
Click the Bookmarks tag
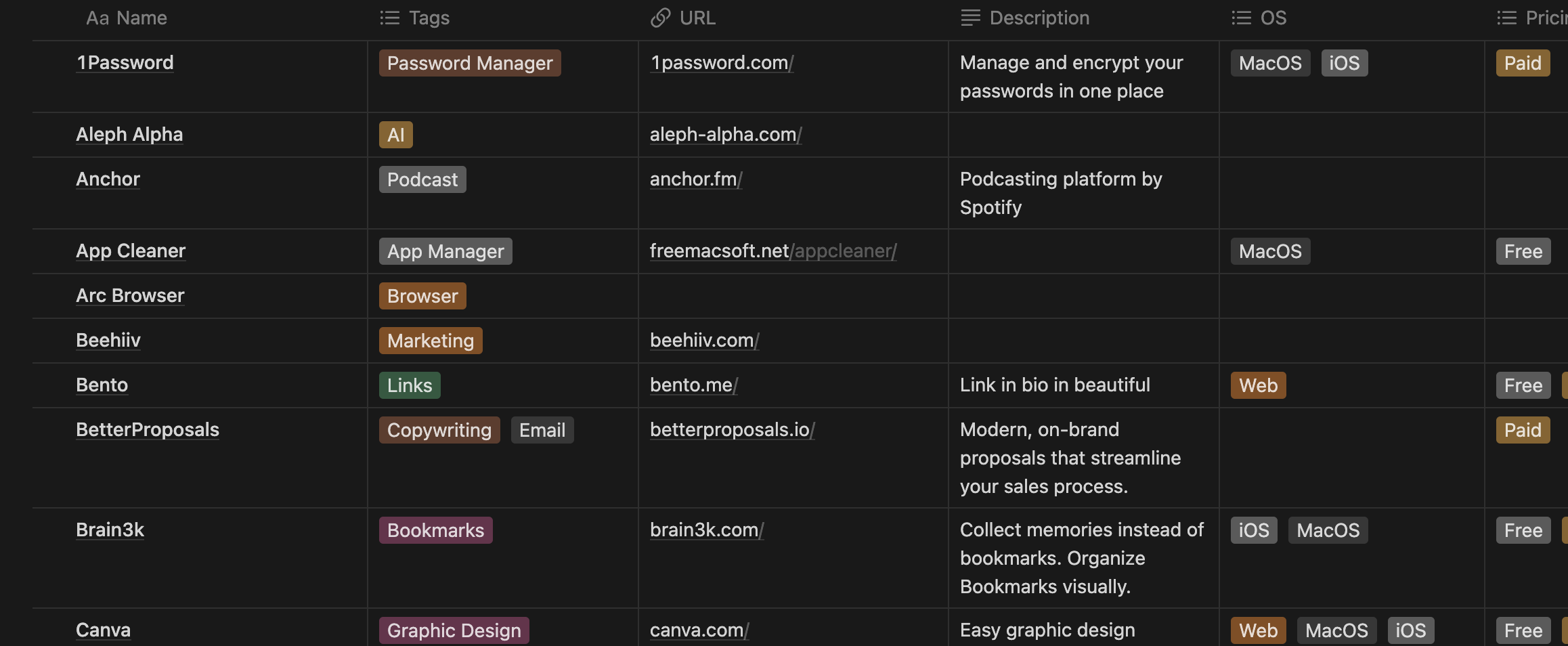click(436, 530)
